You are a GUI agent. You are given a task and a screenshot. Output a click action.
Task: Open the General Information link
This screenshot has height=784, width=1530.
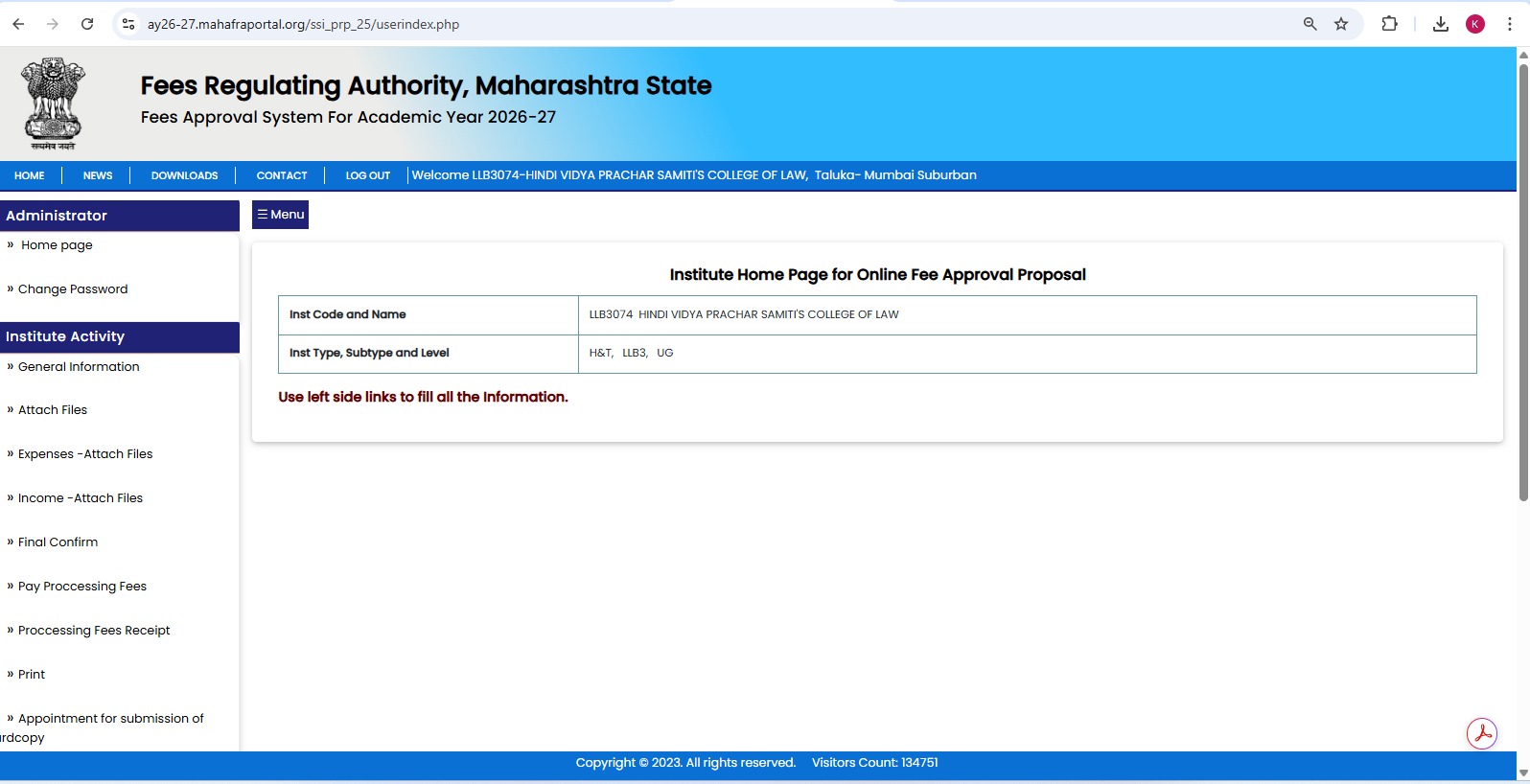click(79, 367)
